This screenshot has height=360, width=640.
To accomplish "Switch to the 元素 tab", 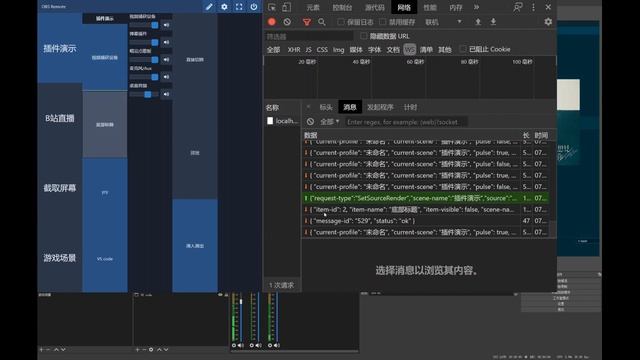I will coord(313,7).
